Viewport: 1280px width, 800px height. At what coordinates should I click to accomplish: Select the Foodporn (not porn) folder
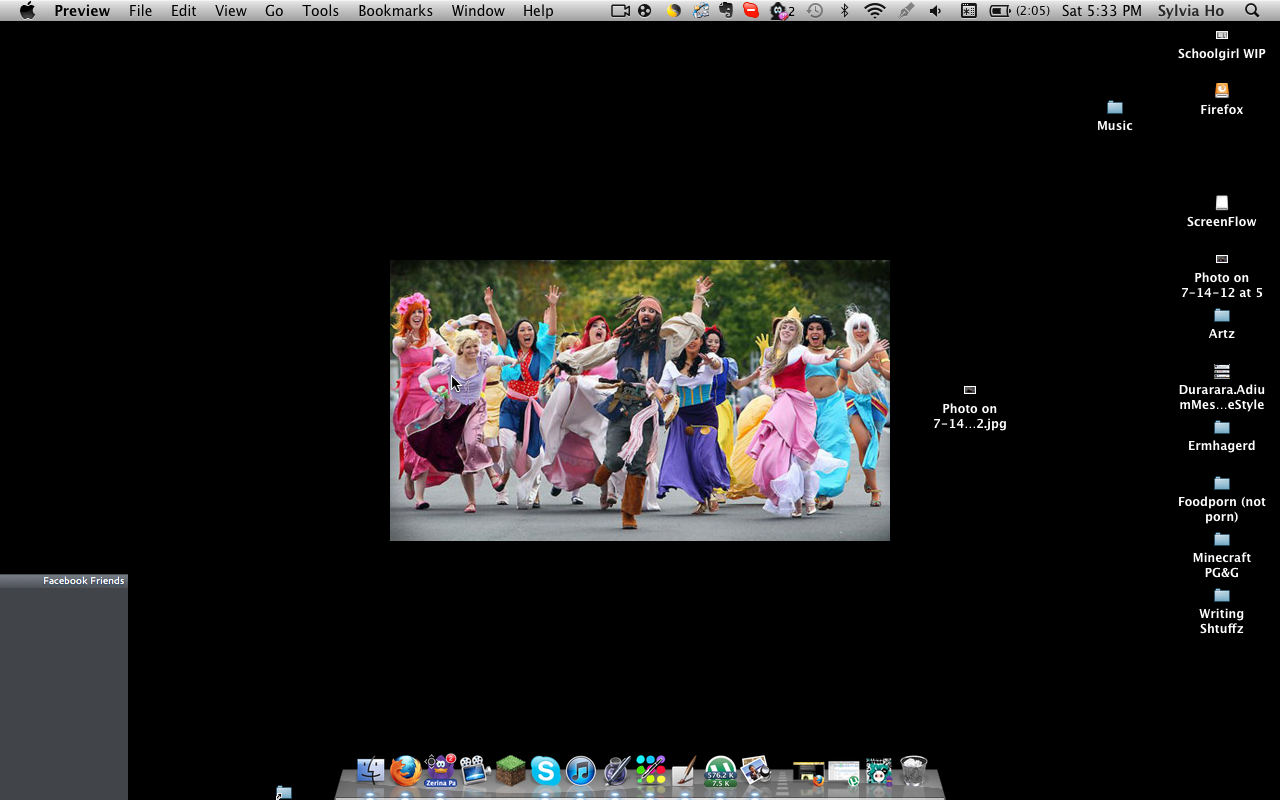[1222, 500]
